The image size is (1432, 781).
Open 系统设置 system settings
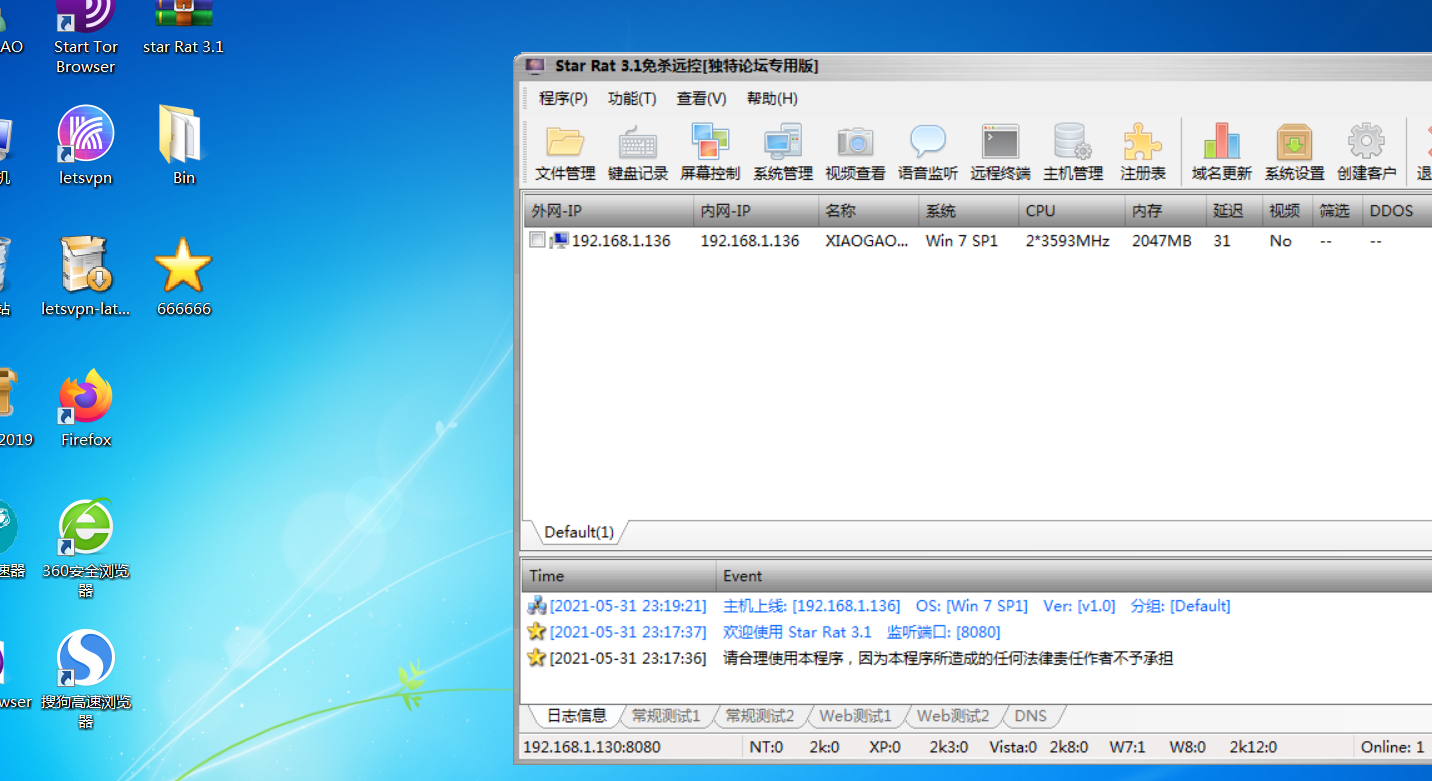point(1295,152)
